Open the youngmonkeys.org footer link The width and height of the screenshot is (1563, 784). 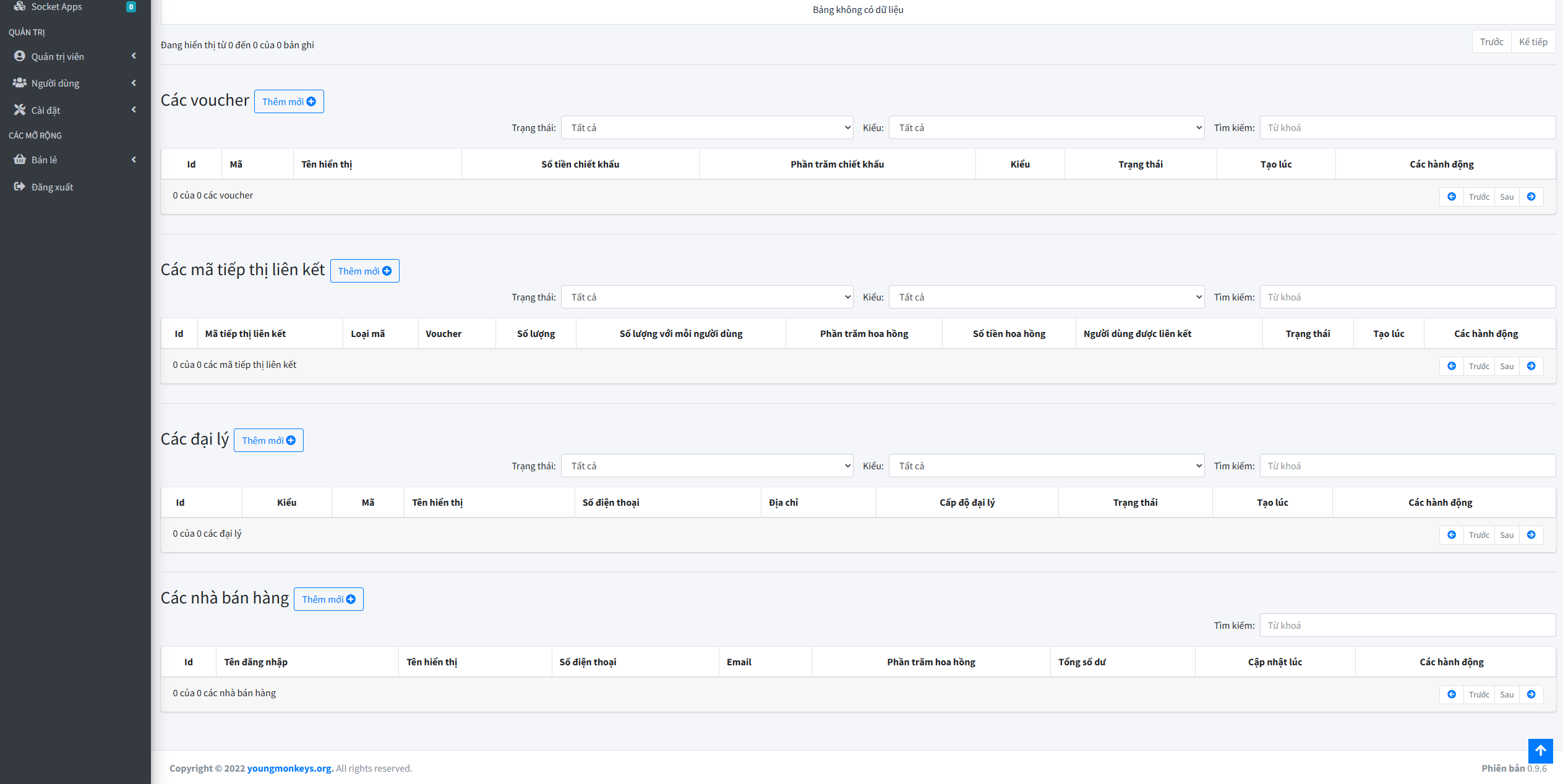(289, 768)
